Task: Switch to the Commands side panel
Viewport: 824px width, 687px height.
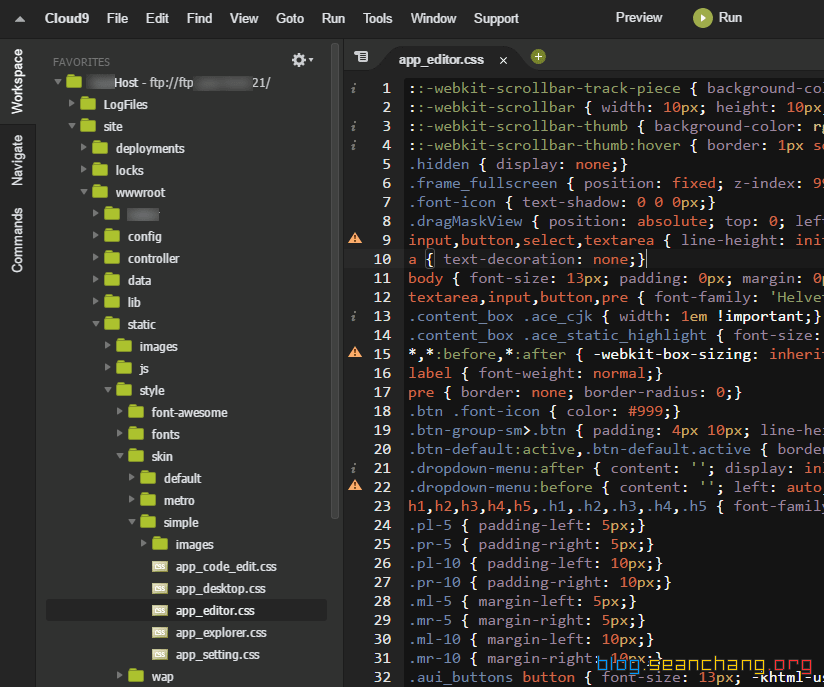Action: (x=17, y=240)
